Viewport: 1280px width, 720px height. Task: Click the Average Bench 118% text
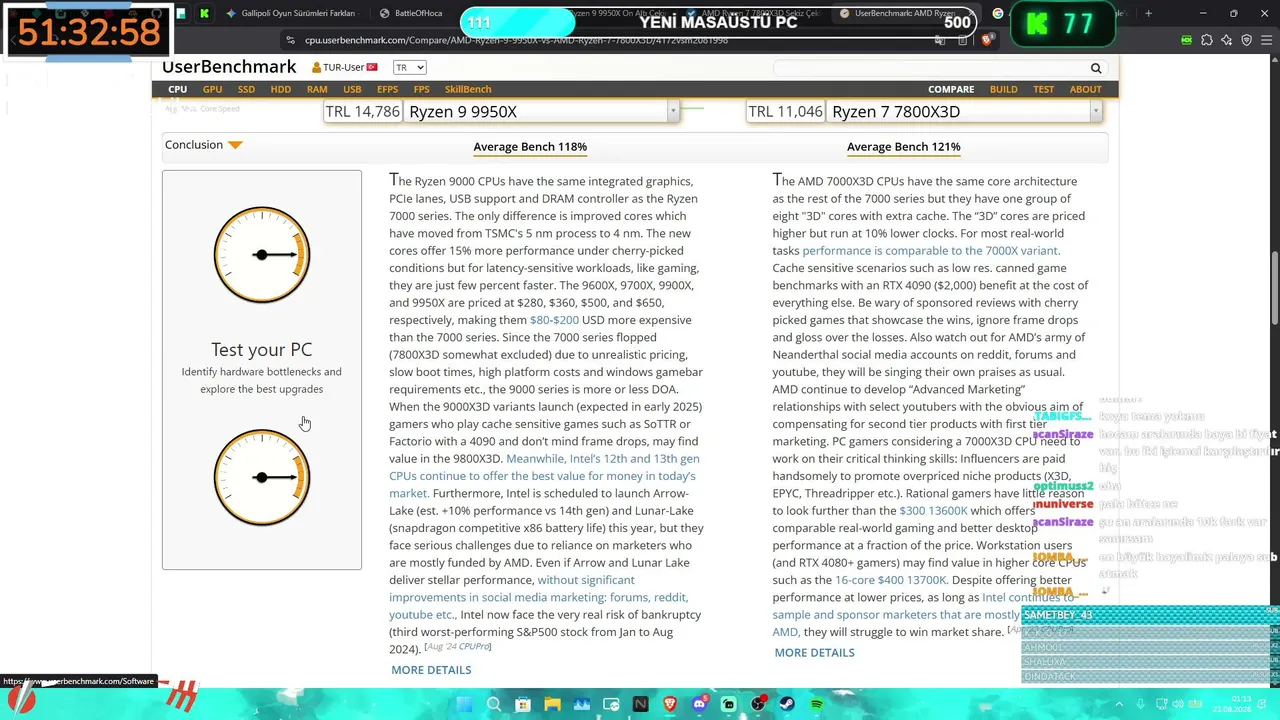click(530, 147)
